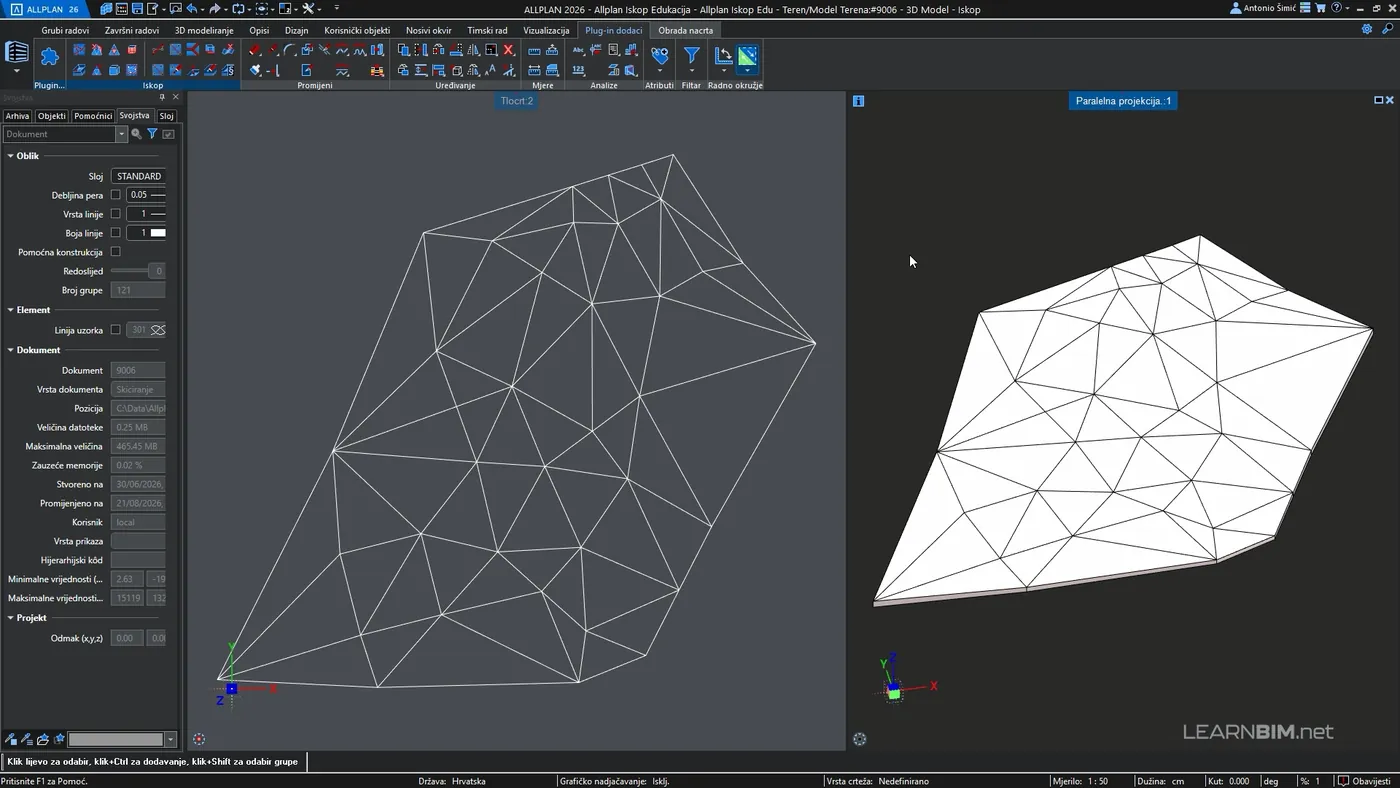The height and width of the screenshot is (788, 1400).
Task: Click the paint bucket fill icon in Promijeni
Action: coord(256,70)
